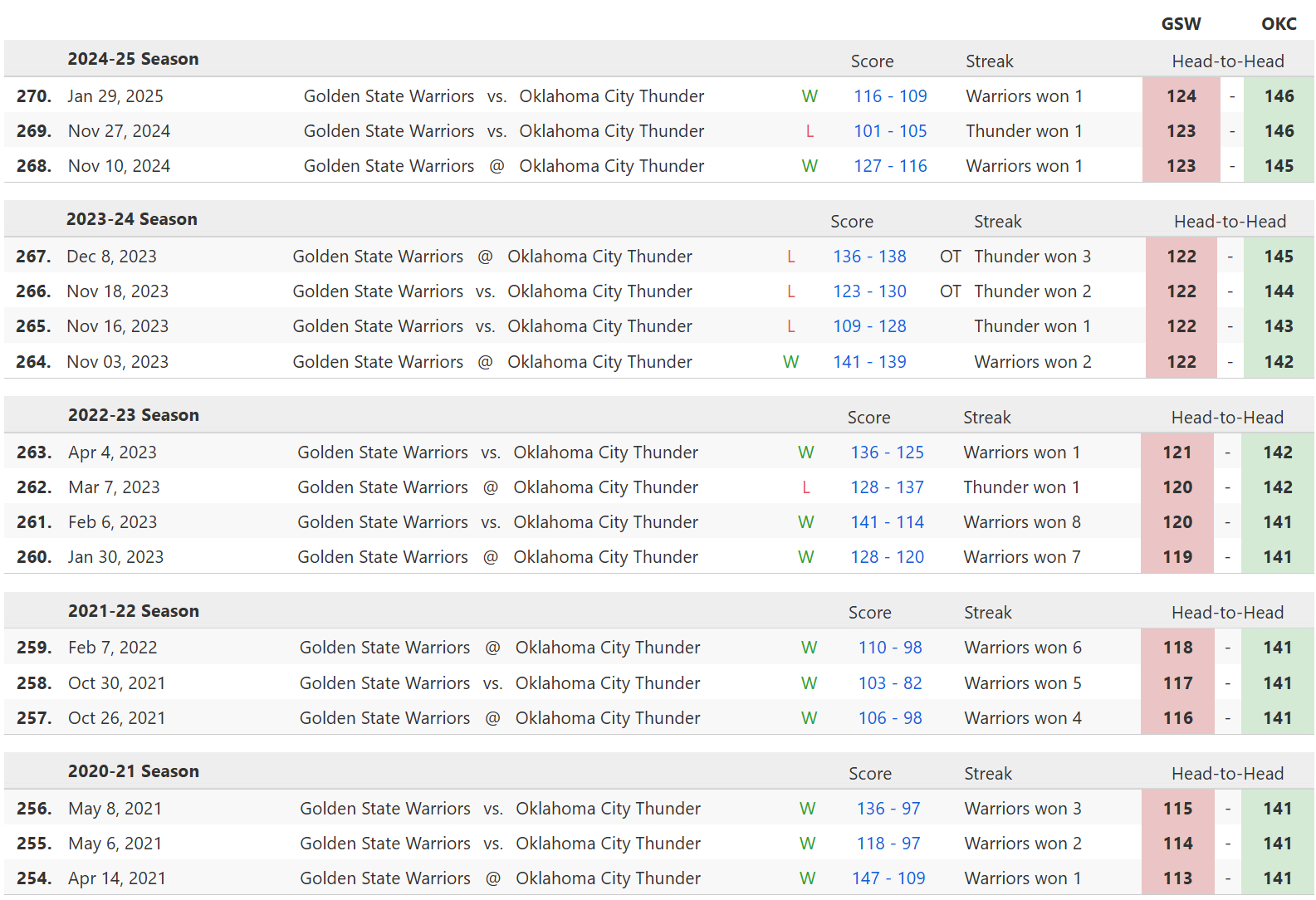1316x900 pixels.
Task: Open the 106 - 98 score link for Oct 26, 2021
Action: 890,718
